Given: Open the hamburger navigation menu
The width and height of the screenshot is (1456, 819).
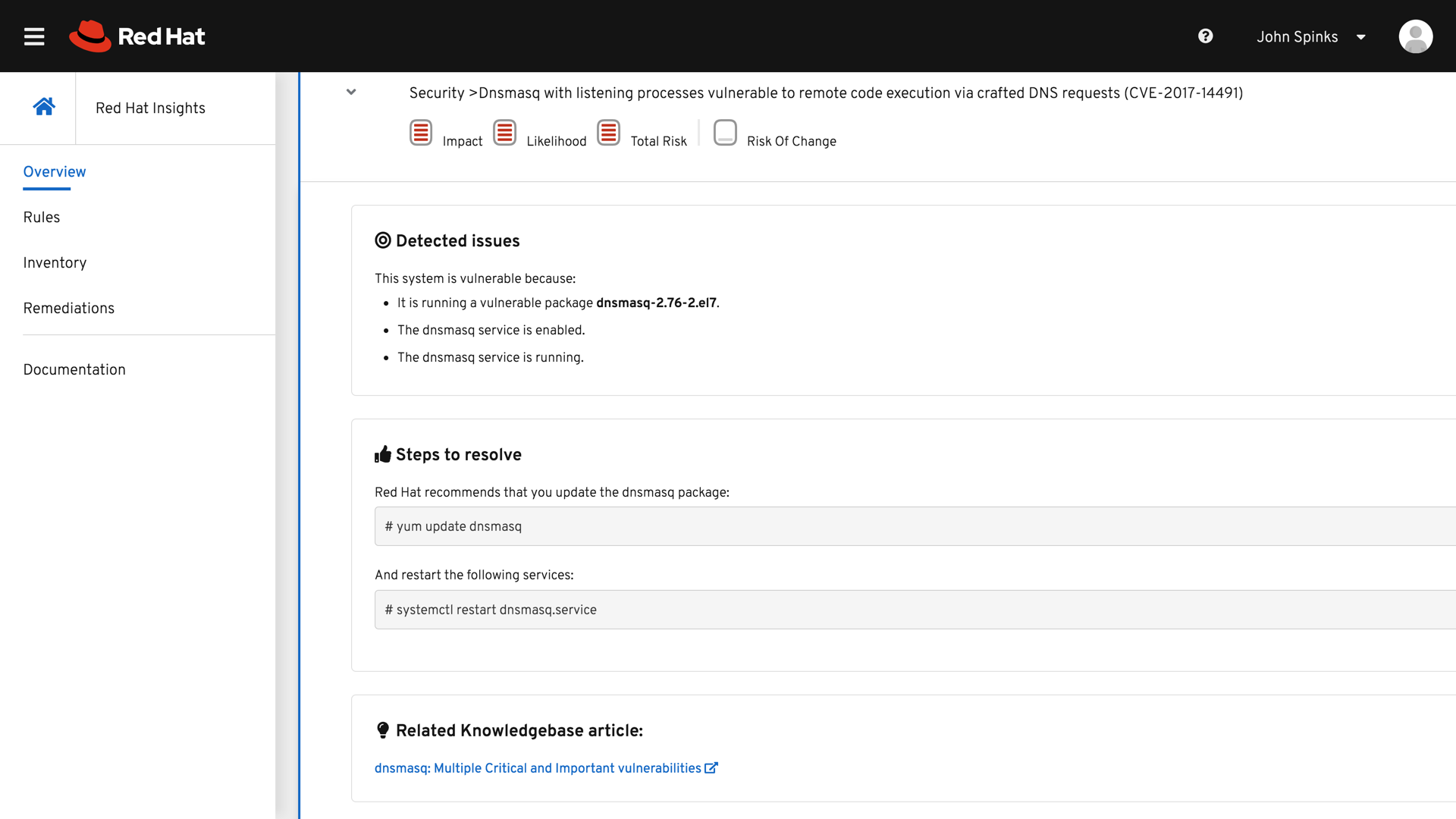Looking at the screenshot, I should (34, 36).
